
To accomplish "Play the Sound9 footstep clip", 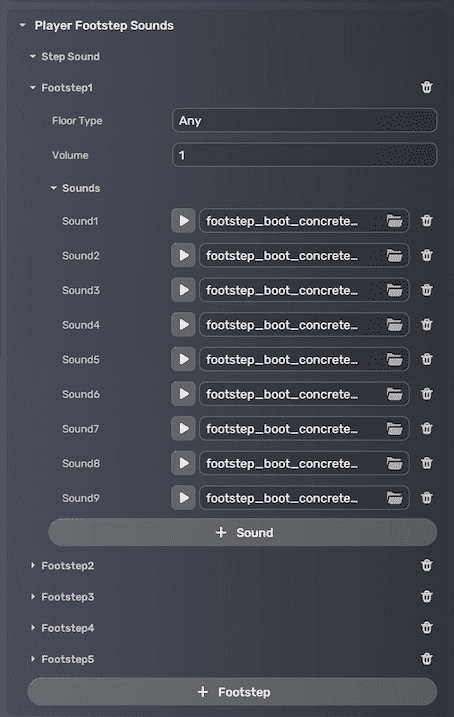I will point(183,498).
